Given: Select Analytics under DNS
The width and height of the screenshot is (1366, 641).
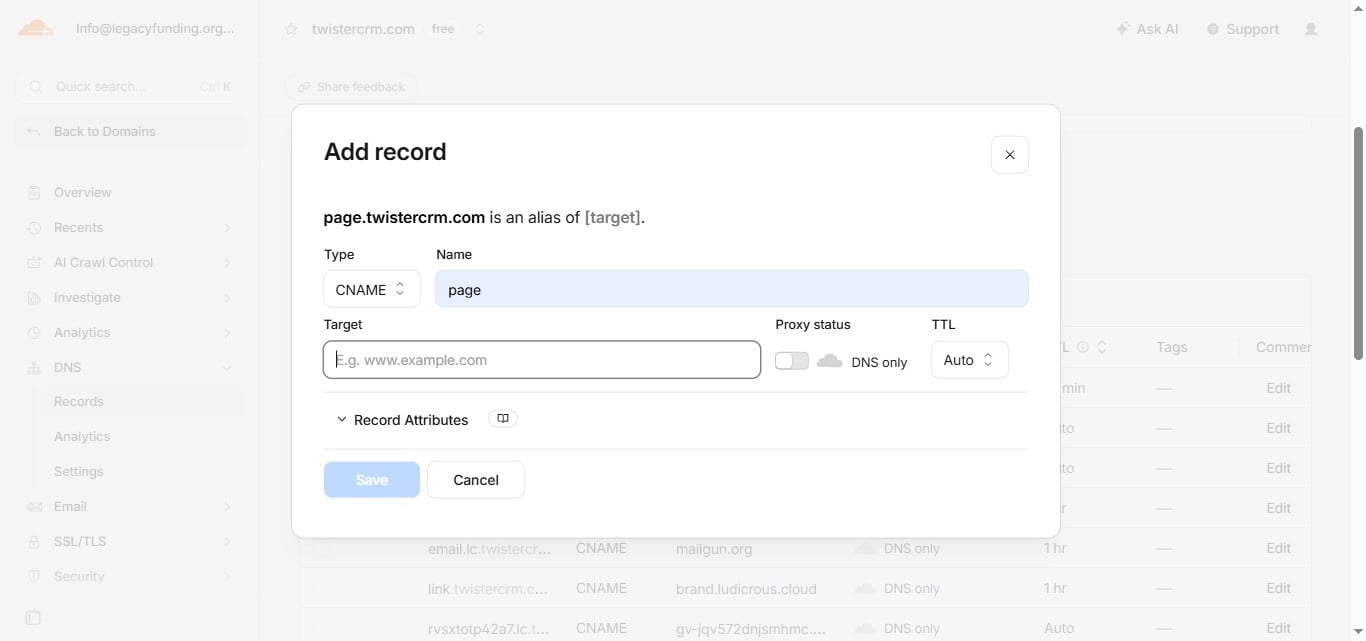Looking at the screenshot, I should coord(82,436).
